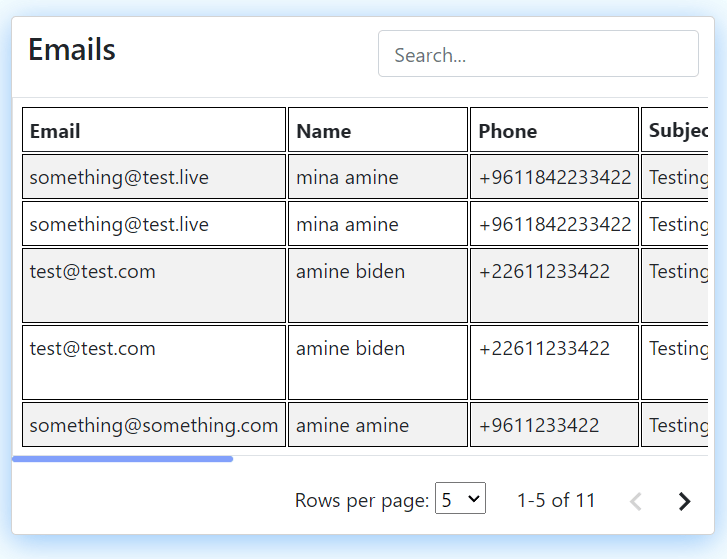The height and width of the screenshot is (559, 727).
Task: Click the previous page chevron
Action: [636, 501]
